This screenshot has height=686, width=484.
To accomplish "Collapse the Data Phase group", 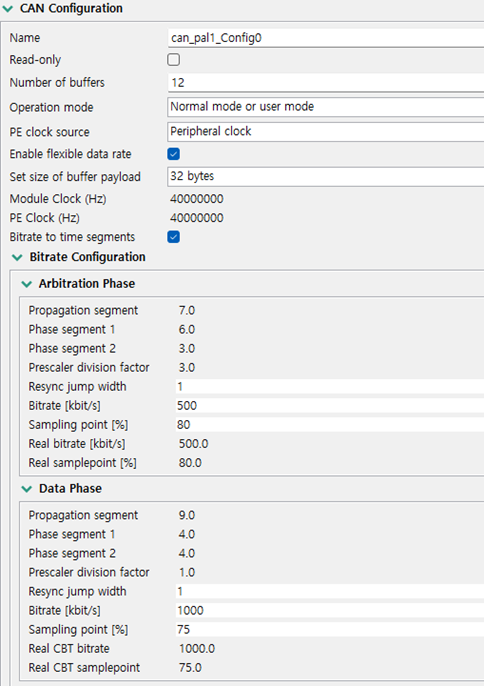I will [27, 489].
